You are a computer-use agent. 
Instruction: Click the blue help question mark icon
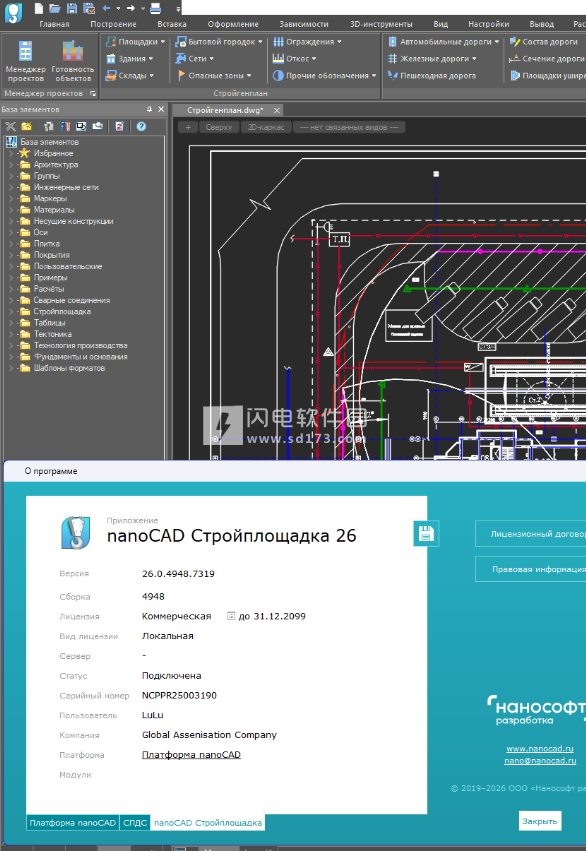pos(141,126)
